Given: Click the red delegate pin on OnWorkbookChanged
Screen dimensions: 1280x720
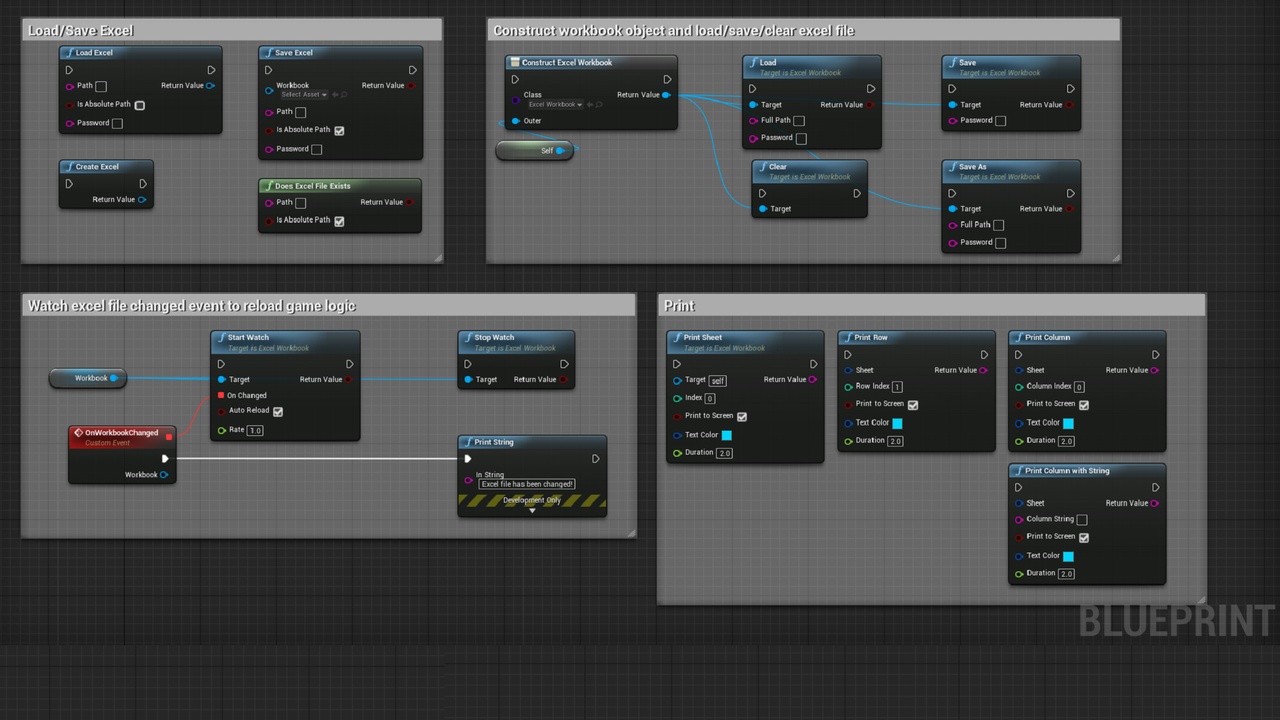Looking at the screenshot, I should click(x=169, y=437).
